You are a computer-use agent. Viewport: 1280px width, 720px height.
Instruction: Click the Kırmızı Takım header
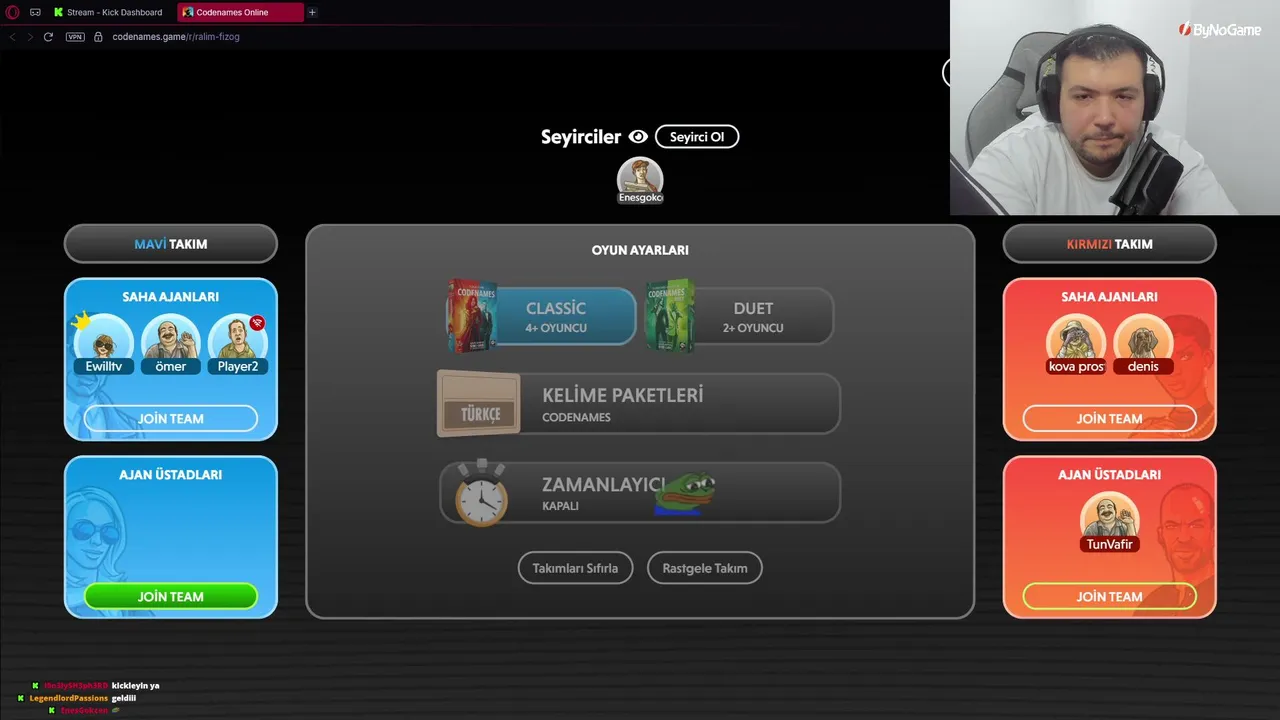point(1109,244)
